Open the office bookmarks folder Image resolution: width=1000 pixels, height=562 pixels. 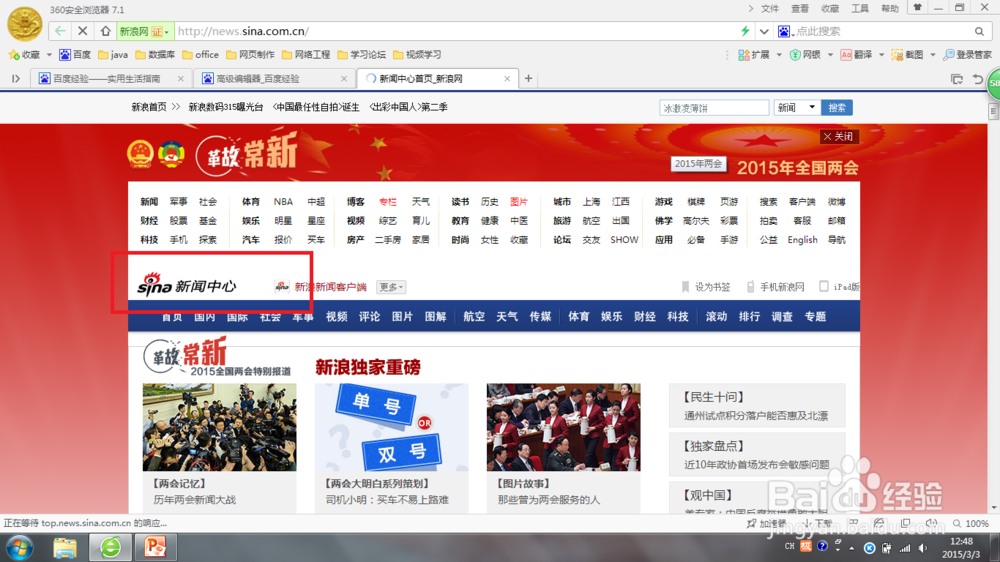point(200,55)
